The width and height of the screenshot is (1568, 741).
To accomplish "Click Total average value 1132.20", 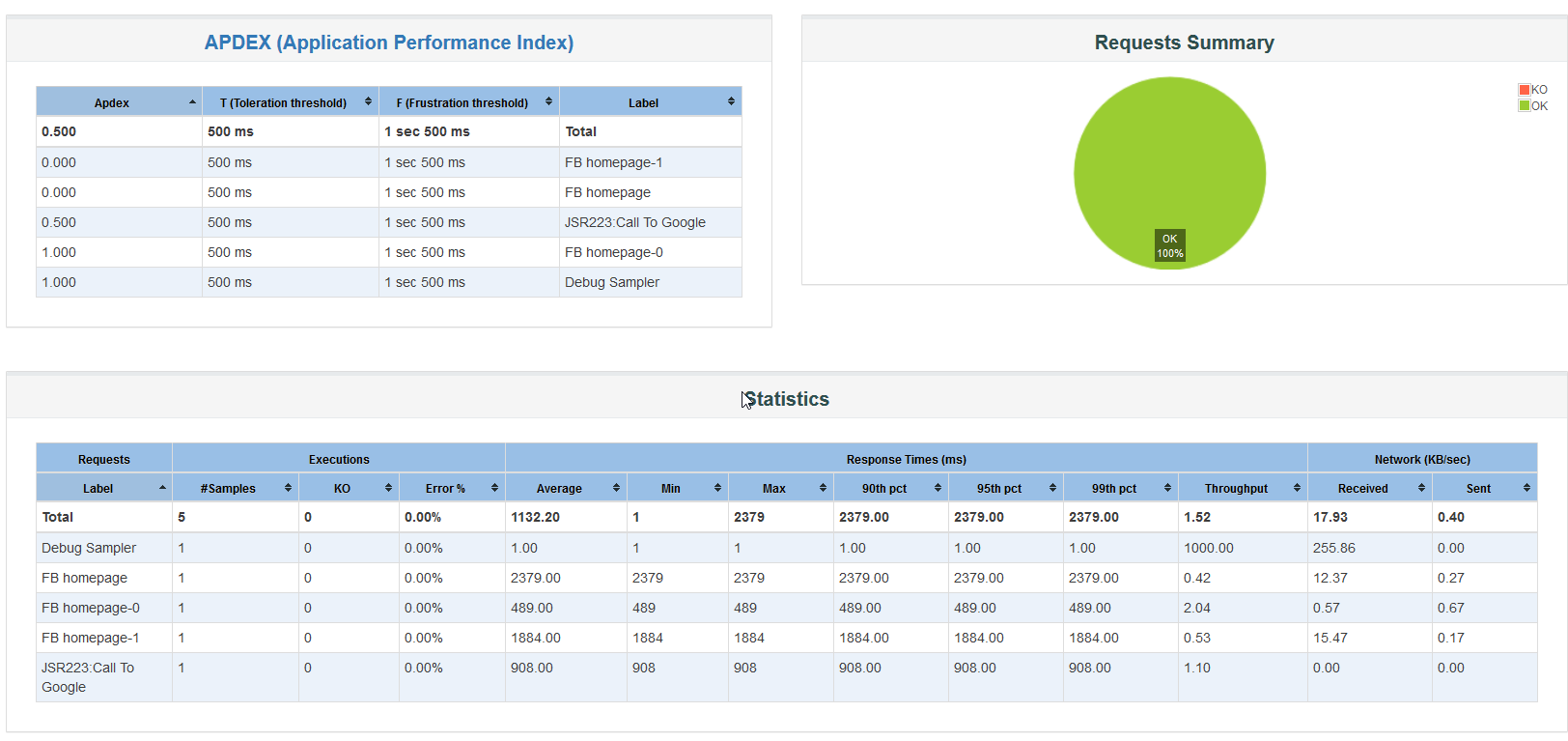I will [535, 517].
